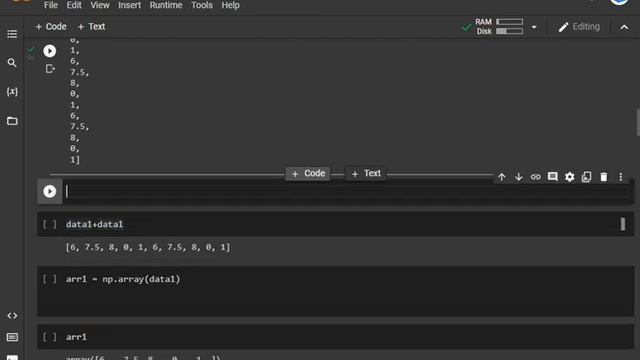Click the list output [6, 7.5, 8, 0, 1...]
The width and height of the screenshot is (640, 360).
[x=148, y=247]
